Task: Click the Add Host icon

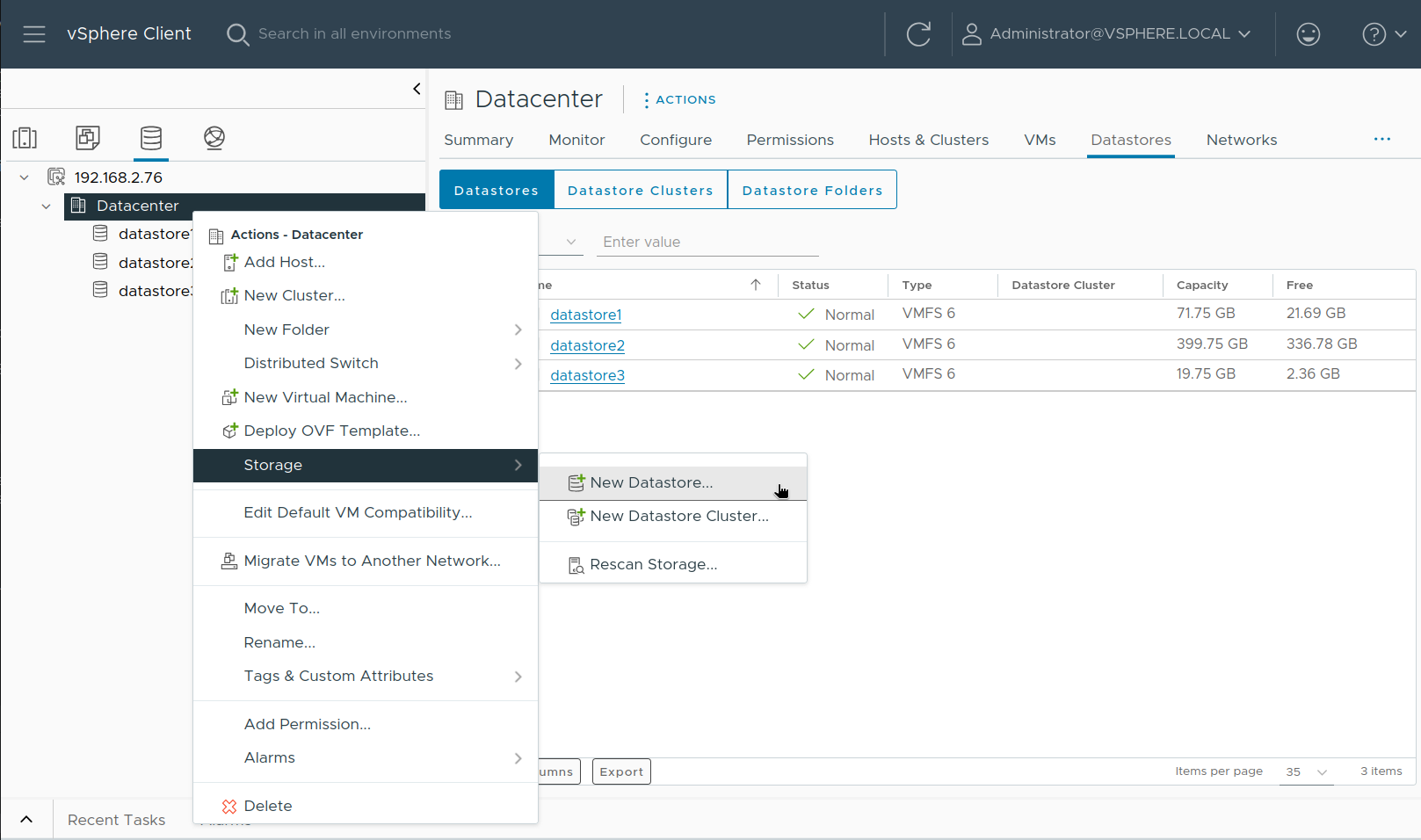Action: (x=230, y=262)
